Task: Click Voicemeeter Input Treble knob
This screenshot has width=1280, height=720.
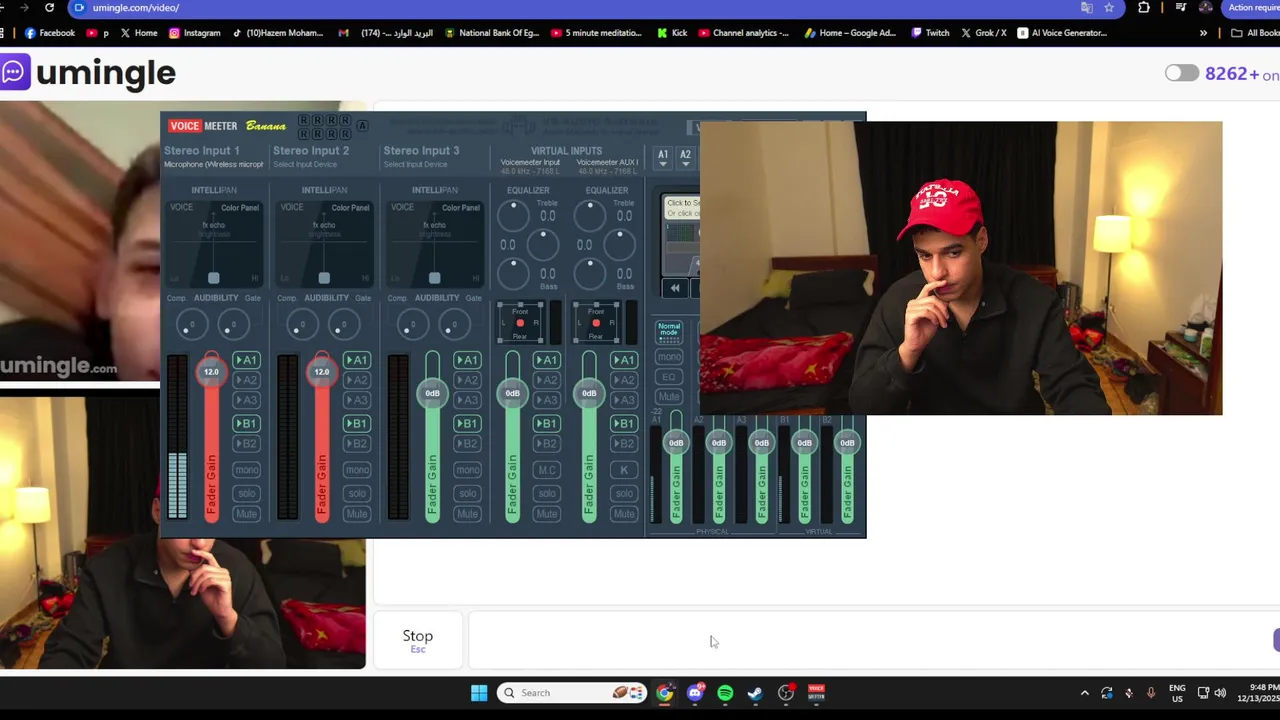Action: (x=513, y=213)
